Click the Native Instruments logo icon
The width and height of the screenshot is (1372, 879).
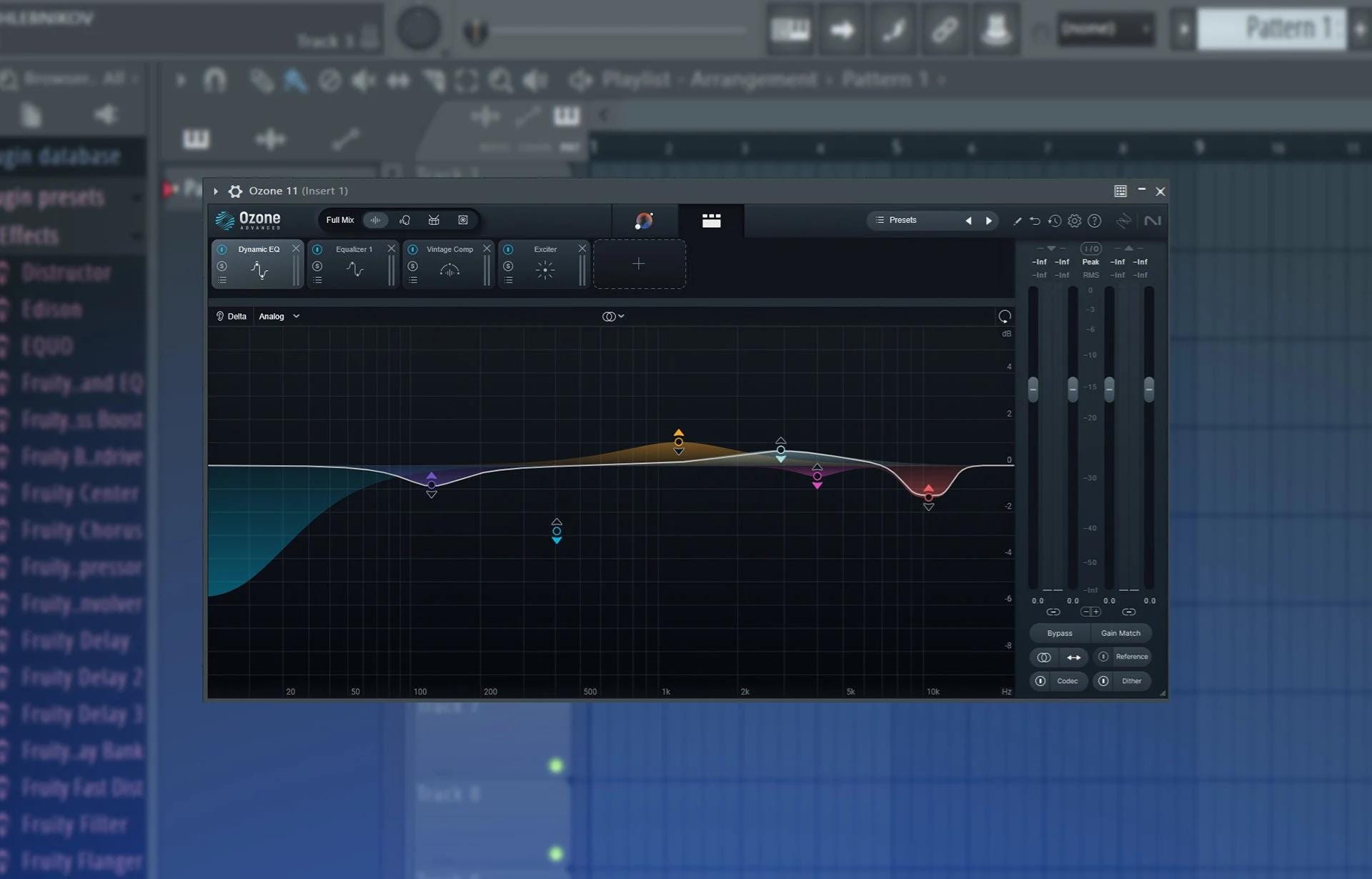1153,221
